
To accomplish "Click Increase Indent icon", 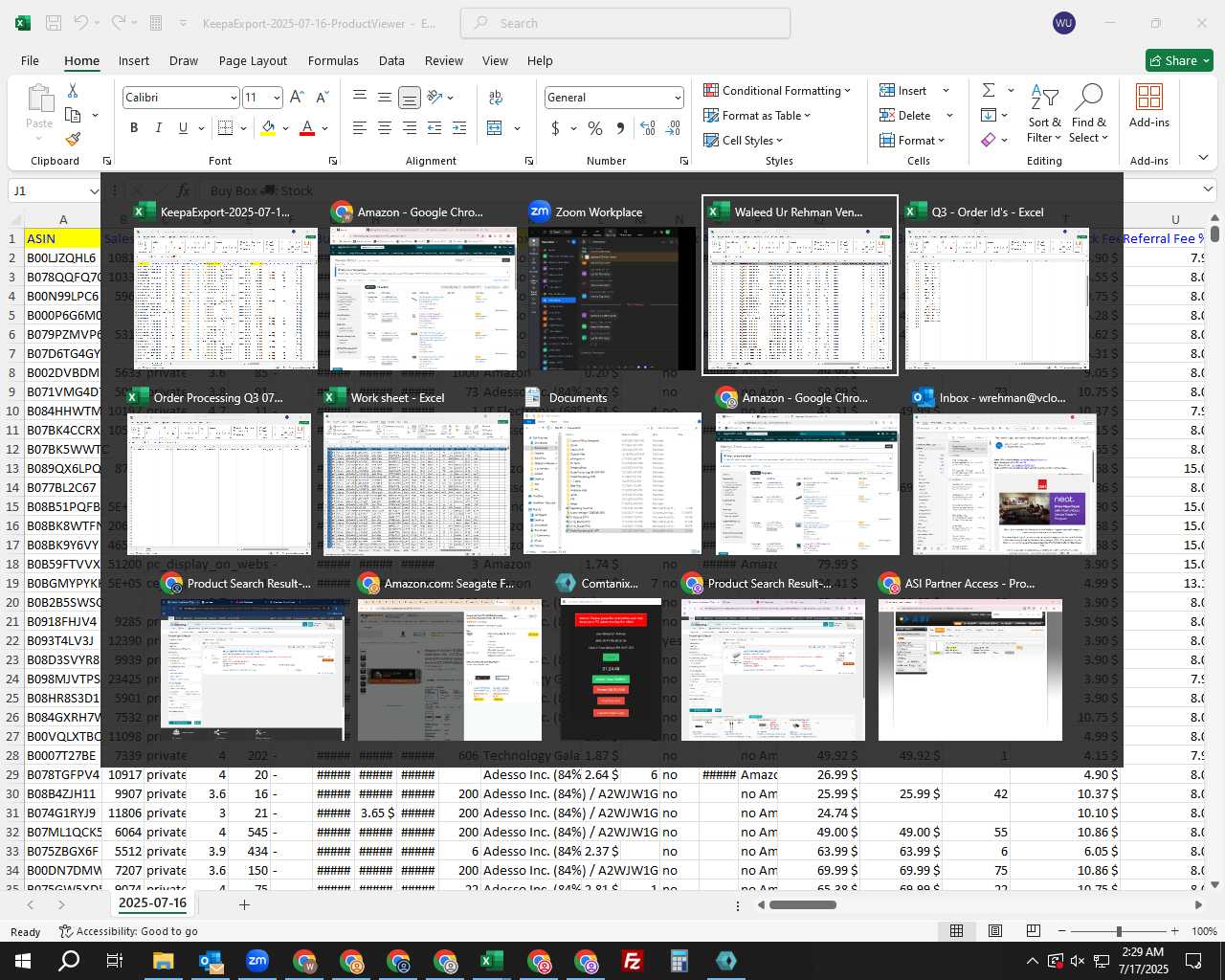I will click(459, 127).
